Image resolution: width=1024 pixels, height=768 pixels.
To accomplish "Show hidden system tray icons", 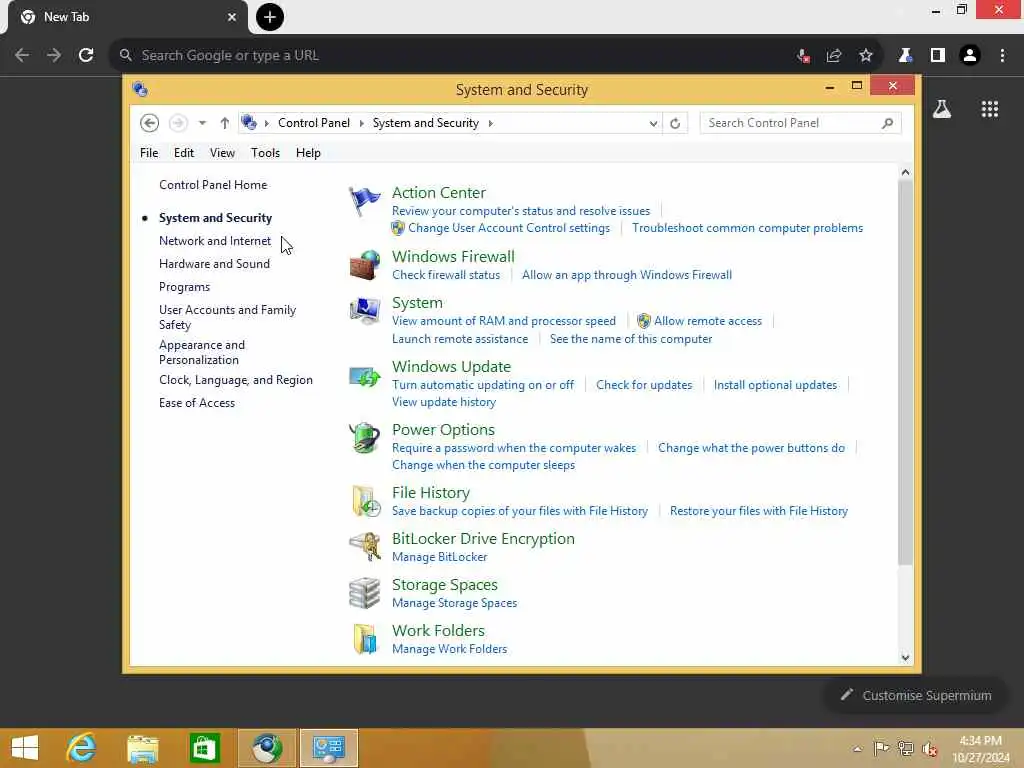I will tap(857, 749).
